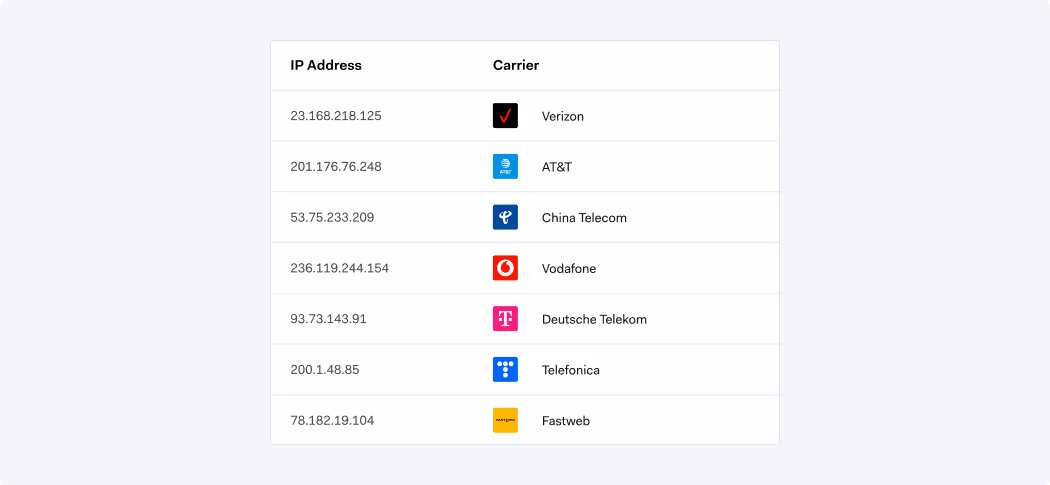Select IP address 23.168.218.125
Viewport: 1050px width, 485px height.
pos(336,116)
